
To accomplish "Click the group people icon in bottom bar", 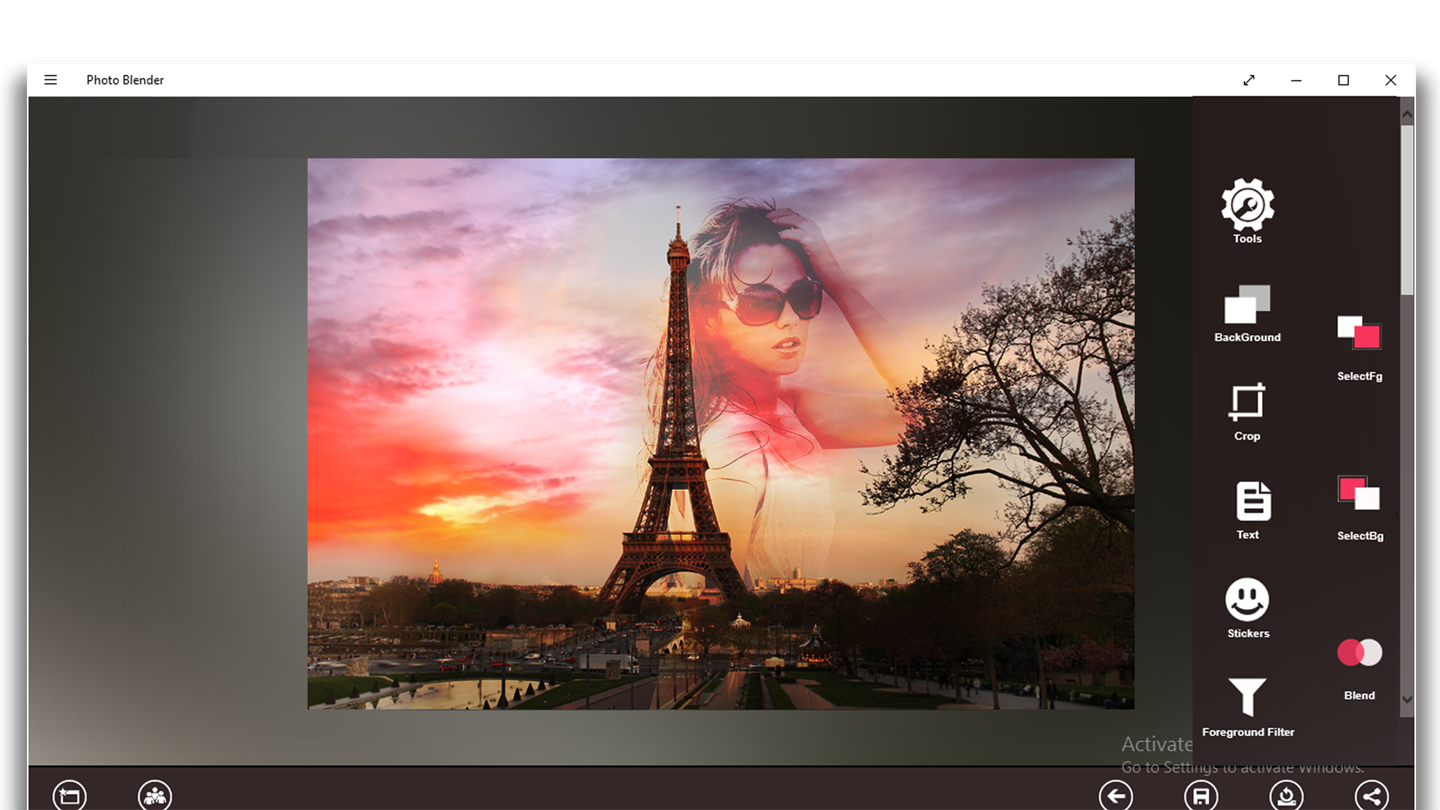I will click(x=155, y=796).
